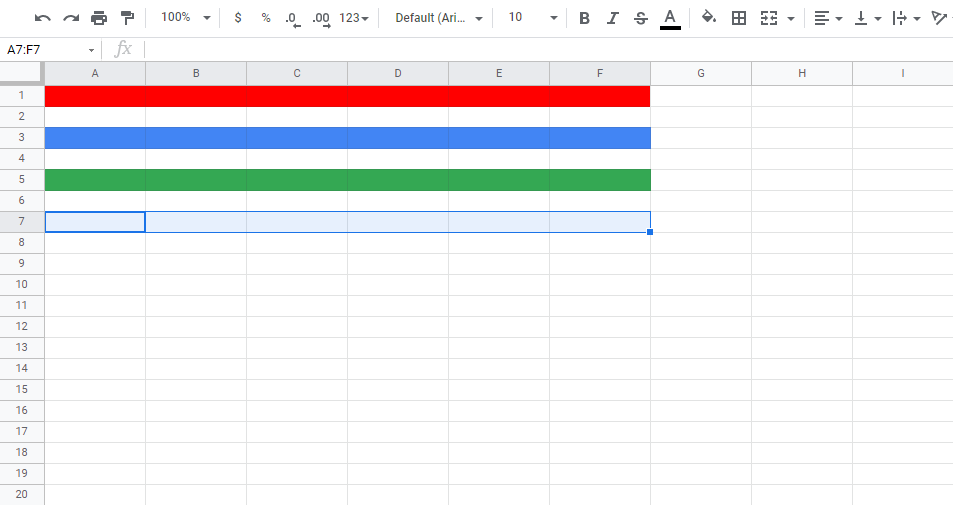Toggle bold formatting
The width and height of the screenshot is (953, 505).
coord(584,18)
